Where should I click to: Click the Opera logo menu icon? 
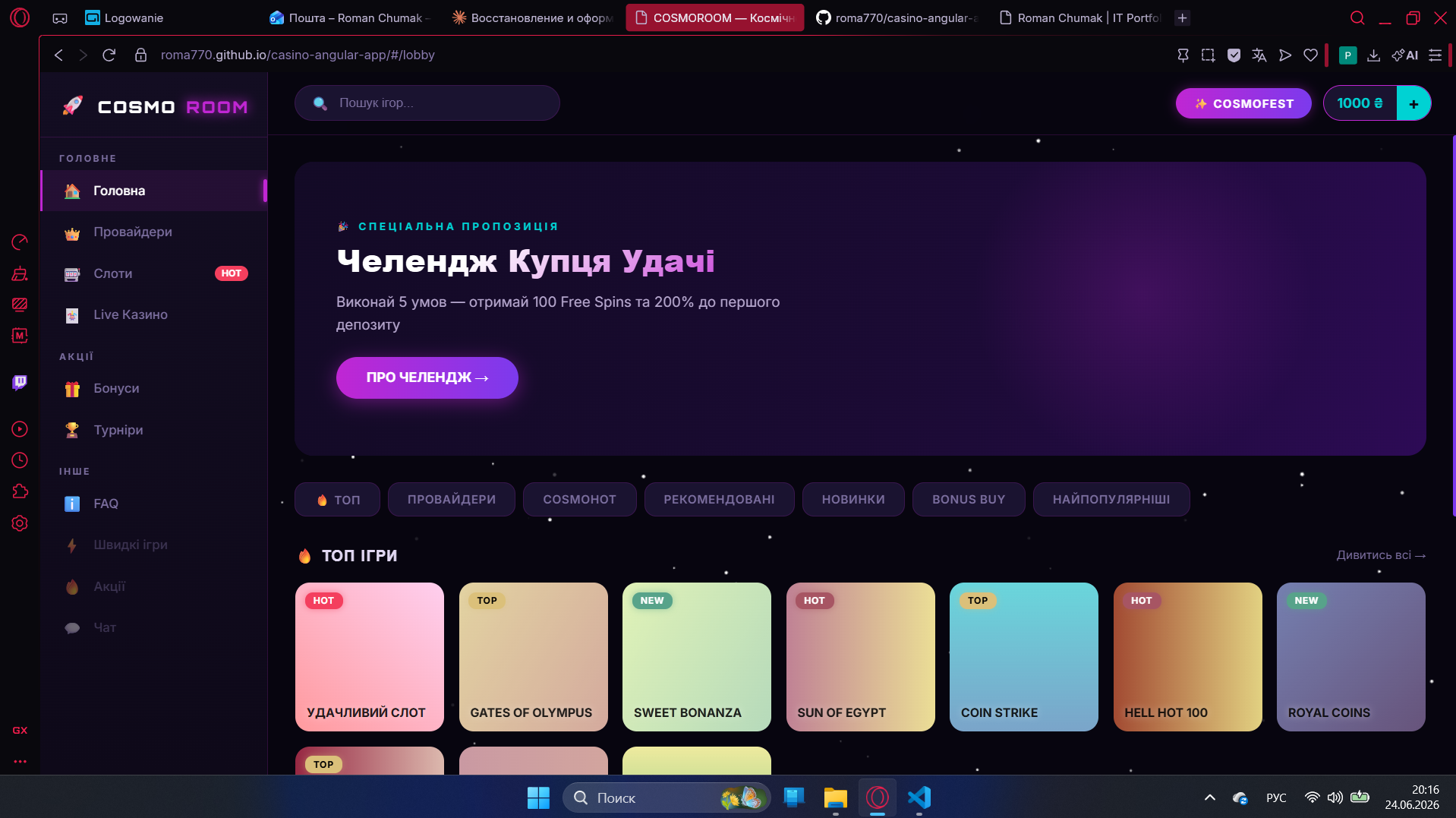(x=20, y=17)
